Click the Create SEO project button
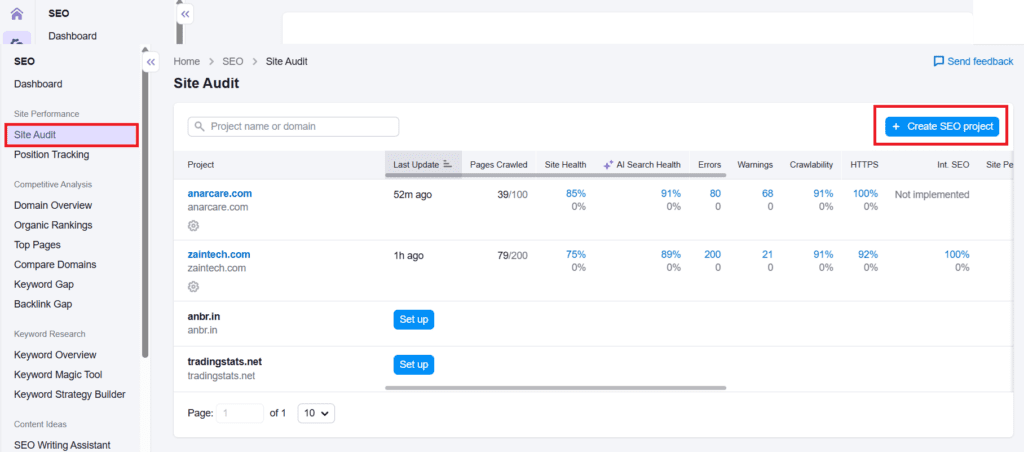1024x452 pixels. pyautogui.click(x=941, y=127)
